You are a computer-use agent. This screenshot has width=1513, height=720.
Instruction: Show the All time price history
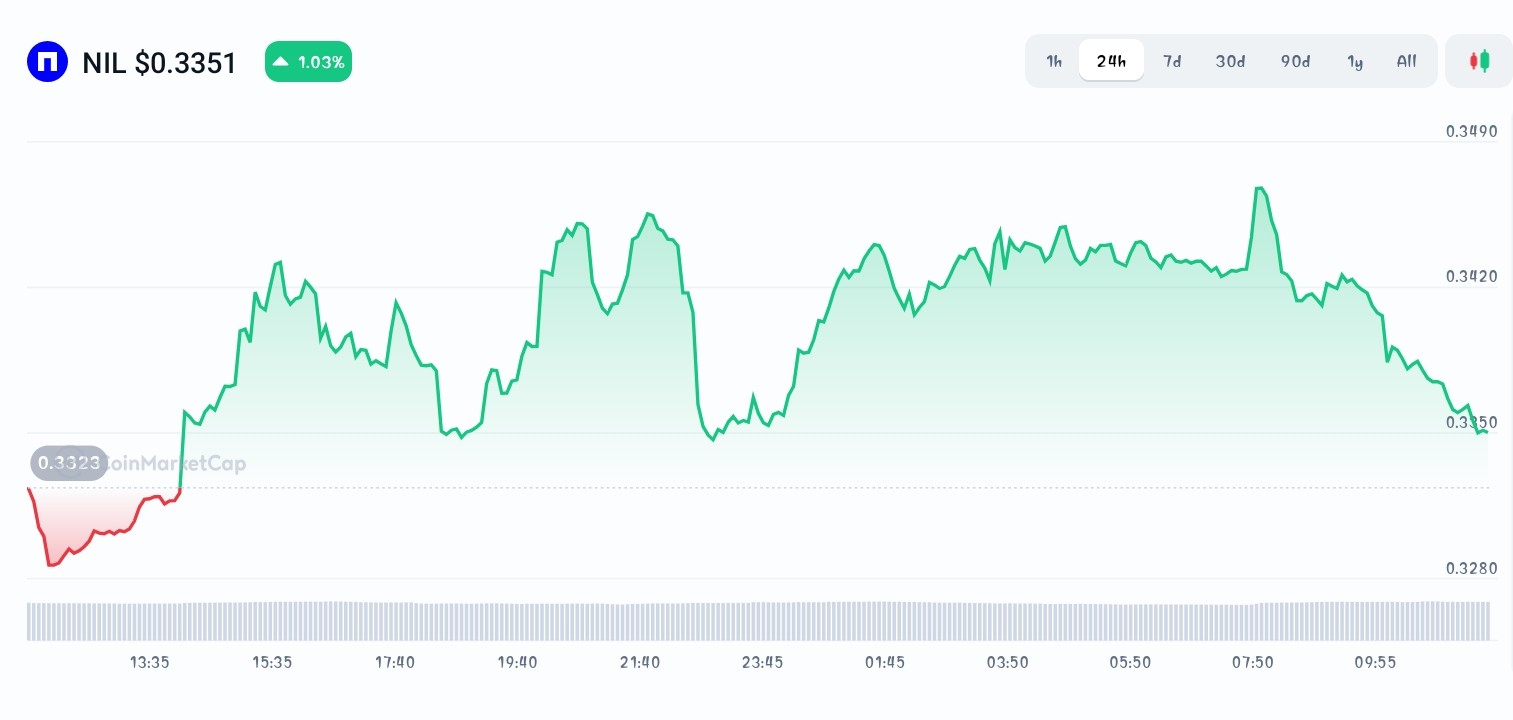pyautogui.click(x=1406, y=61)
